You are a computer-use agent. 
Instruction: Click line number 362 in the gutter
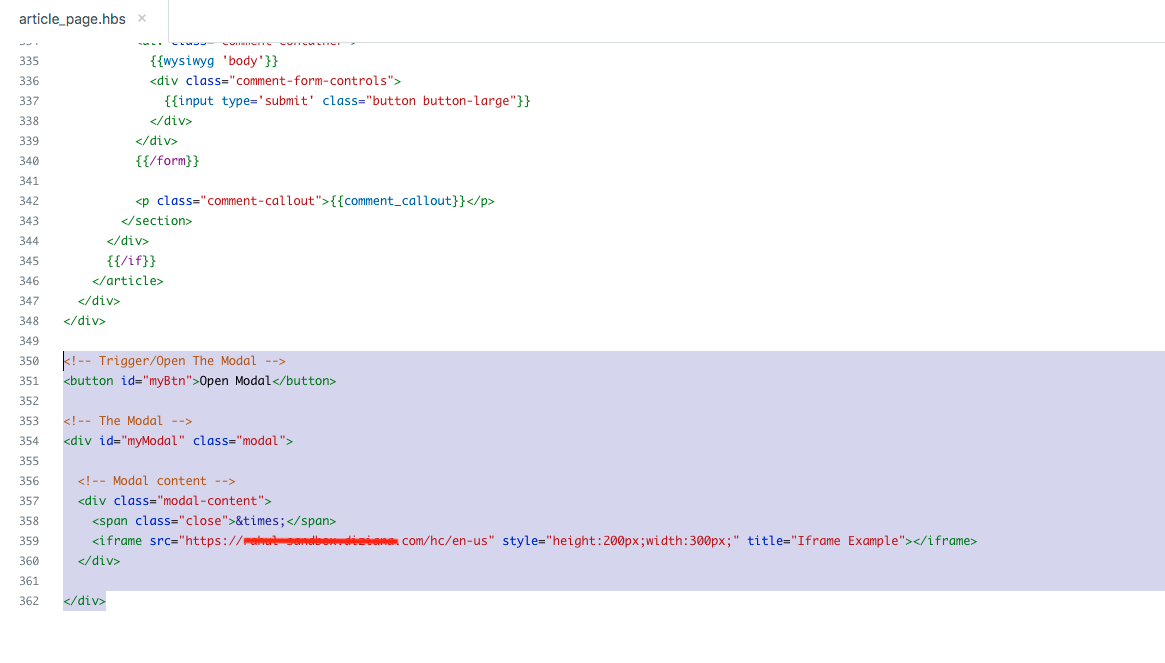[29, 601]
